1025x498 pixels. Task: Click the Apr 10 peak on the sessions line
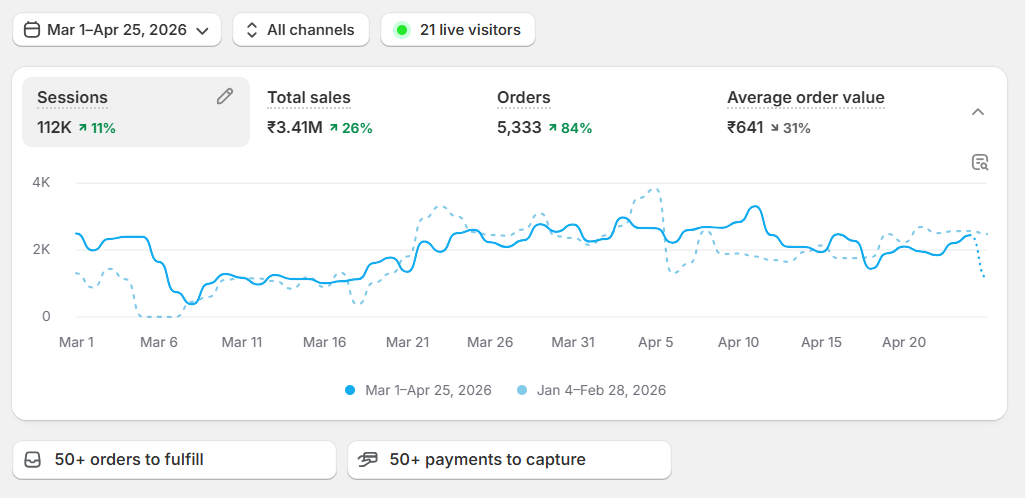click(x=754, y=207)
